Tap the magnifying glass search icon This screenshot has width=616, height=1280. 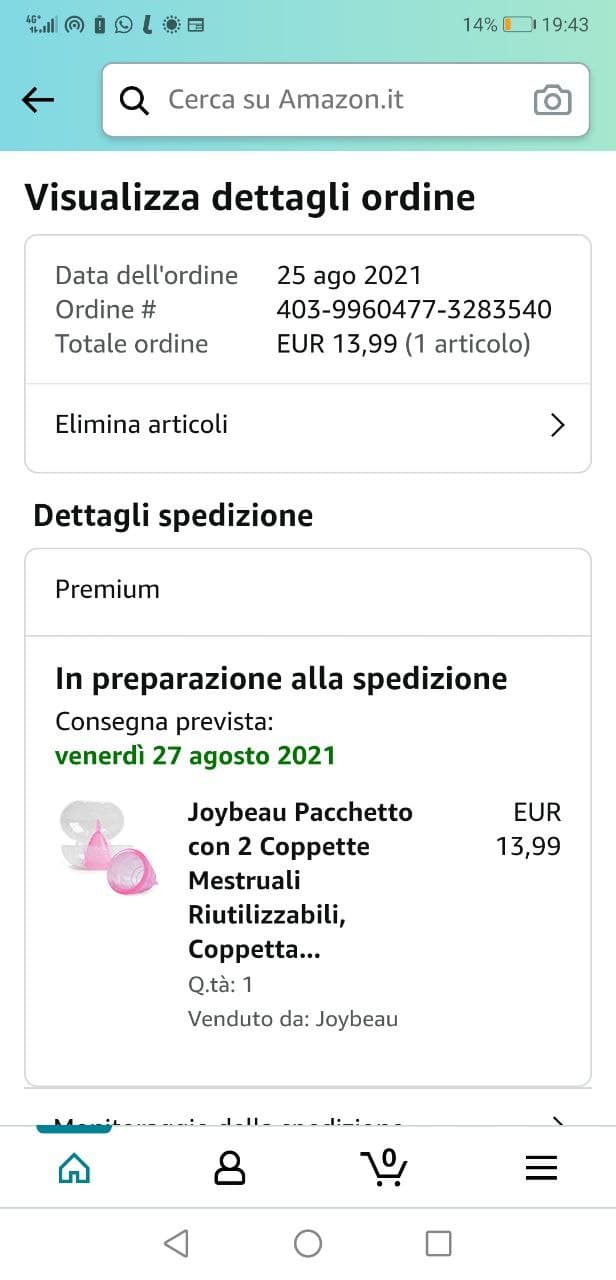click(134, 100)
